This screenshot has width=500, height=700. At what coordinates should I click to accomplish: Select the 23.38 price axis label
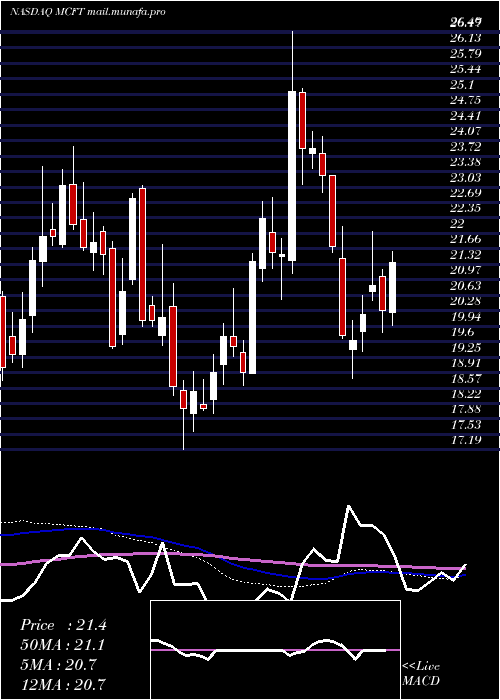(466, 162)
